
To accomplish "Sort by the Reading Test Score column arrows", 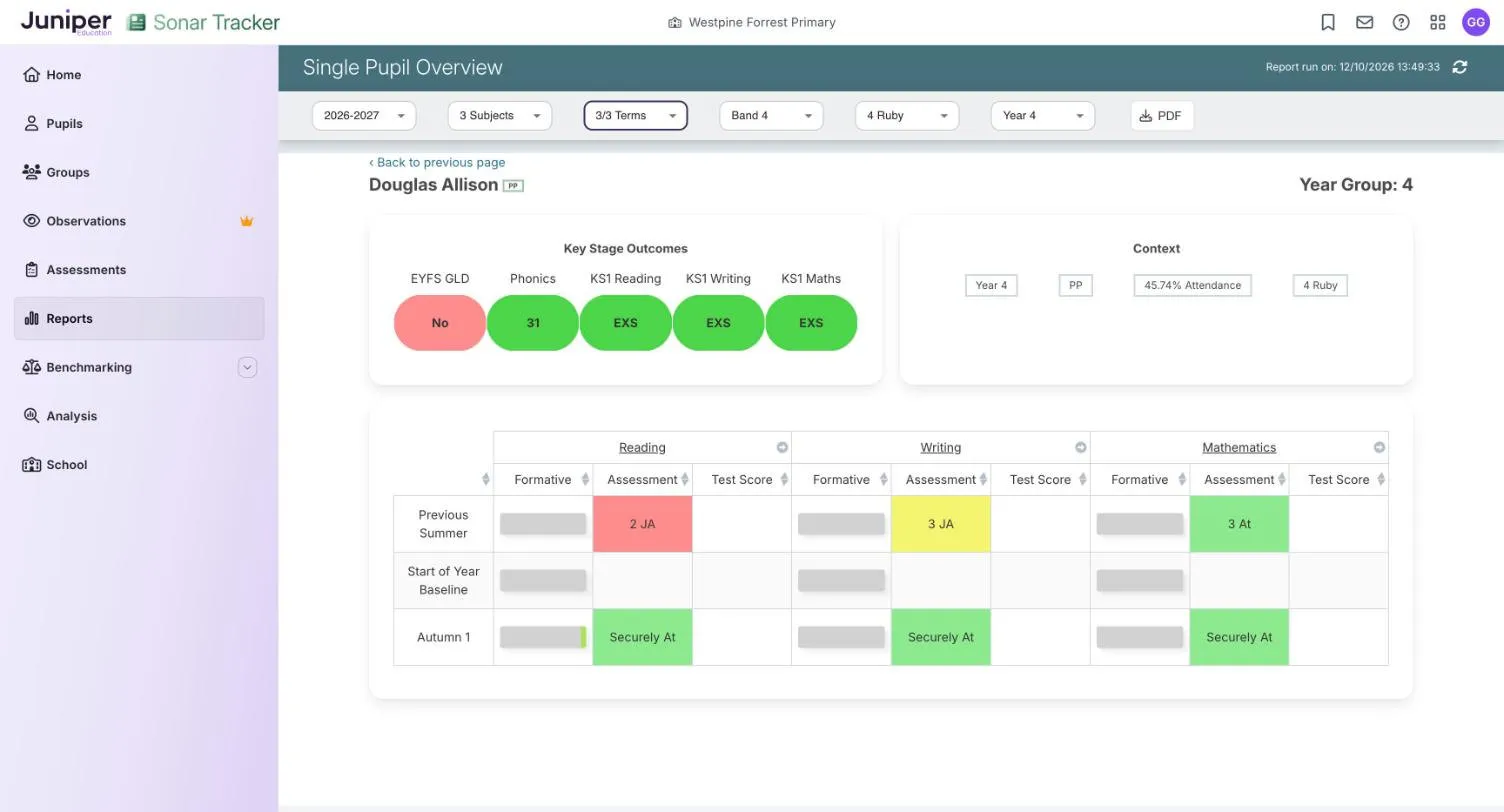I will (x=784, y=480).
